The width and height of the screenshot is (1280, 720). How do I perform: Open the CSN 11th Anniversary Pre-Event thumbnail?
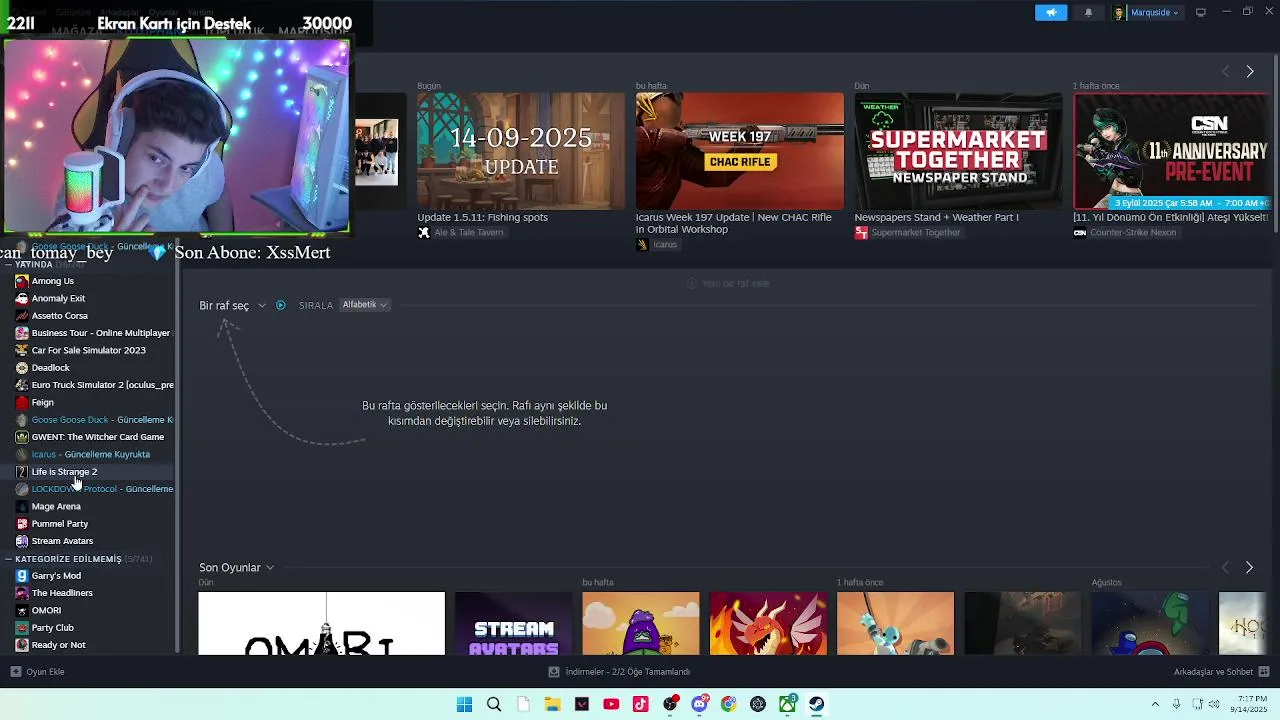click(x=1171, y=151)
